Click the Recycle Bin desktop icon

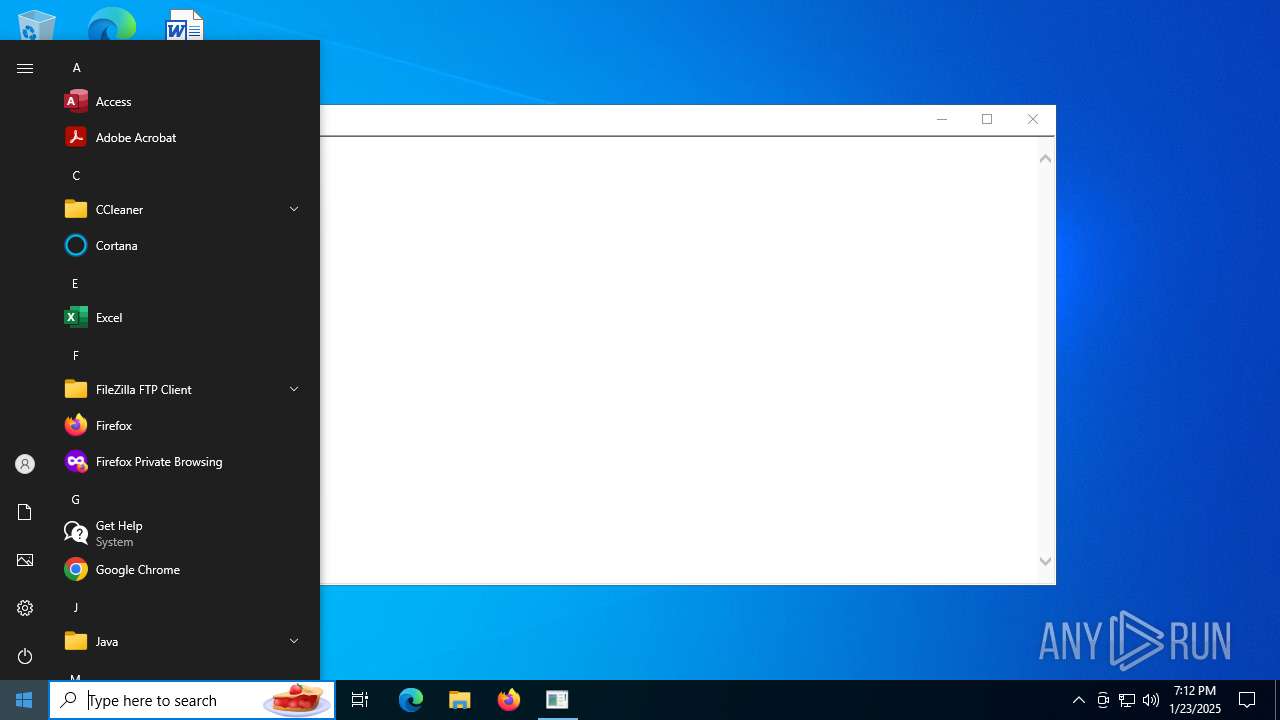tap(37, 25)
